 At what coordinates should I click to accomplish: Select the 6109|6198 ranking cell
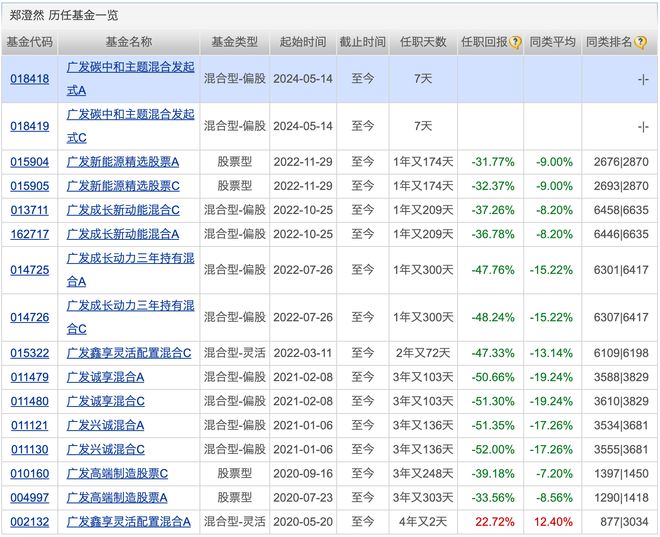(x=621, y=353)
